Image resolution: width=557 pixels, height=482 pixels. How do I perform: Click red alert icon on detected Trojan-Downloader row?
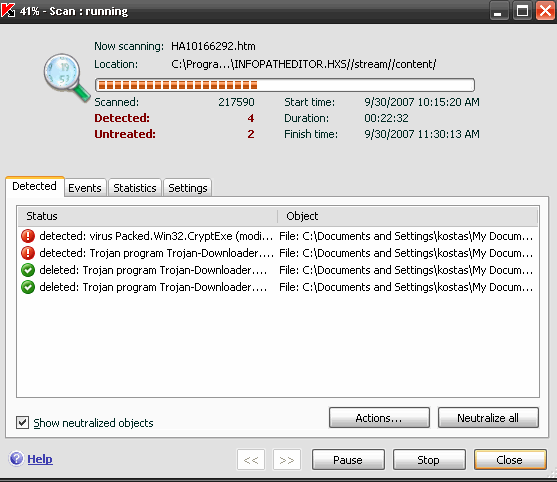point(28,253)
